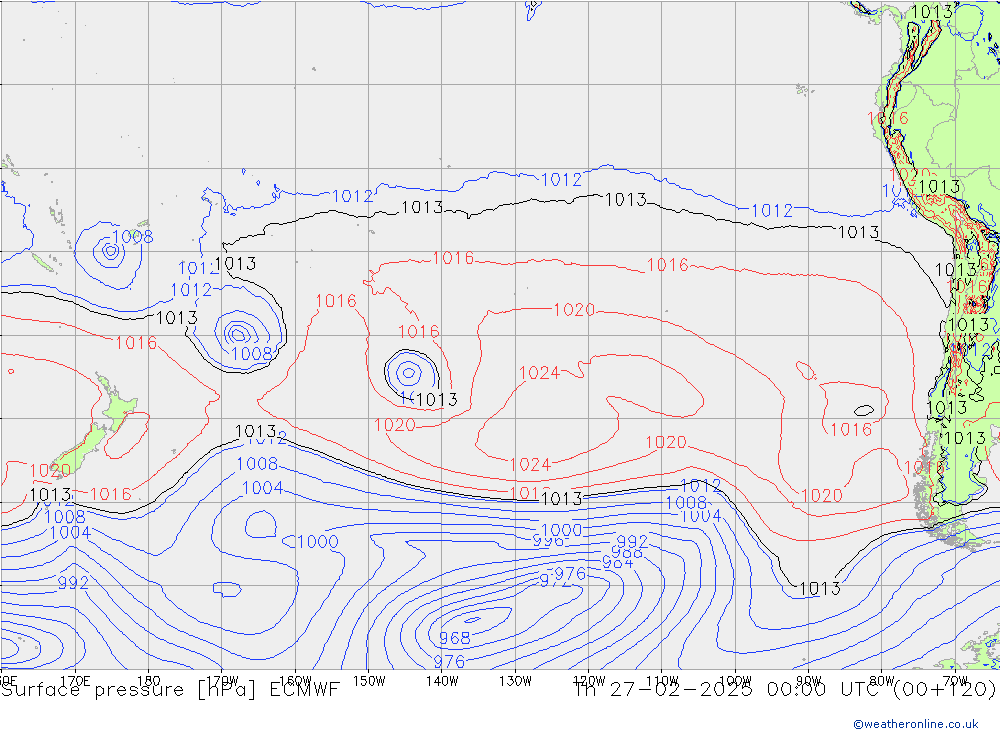Select the 140W longitude label

[442, 681]
